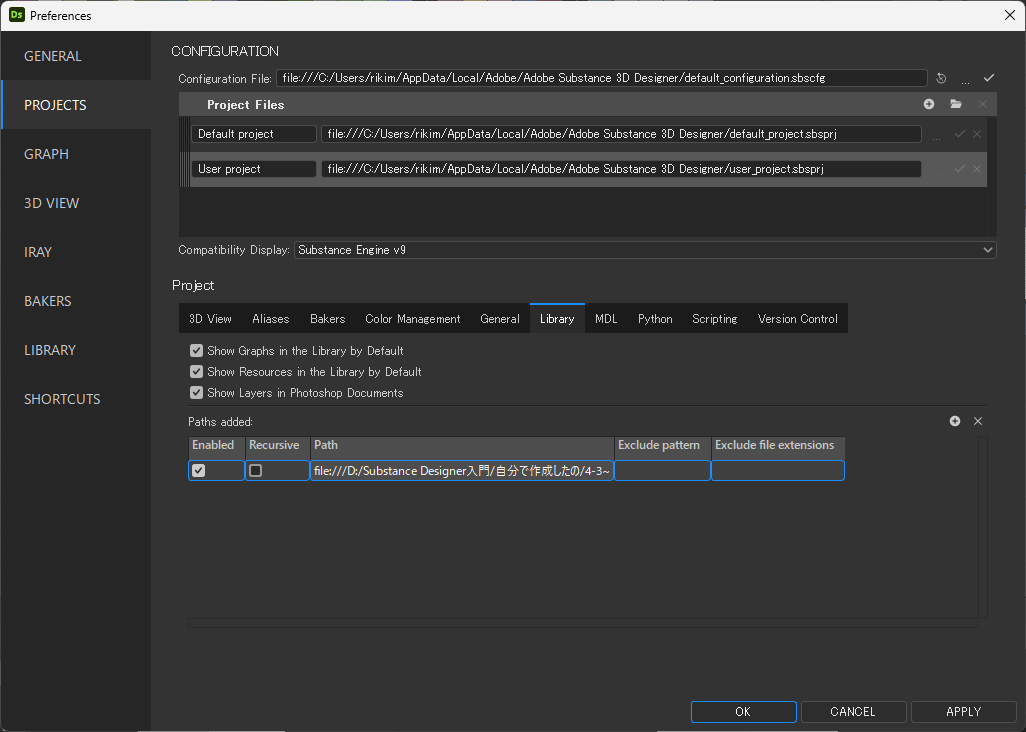Switch to the 3D View project tab
1026x732 pixels.
pyautogui.click(x=210, y=319)
